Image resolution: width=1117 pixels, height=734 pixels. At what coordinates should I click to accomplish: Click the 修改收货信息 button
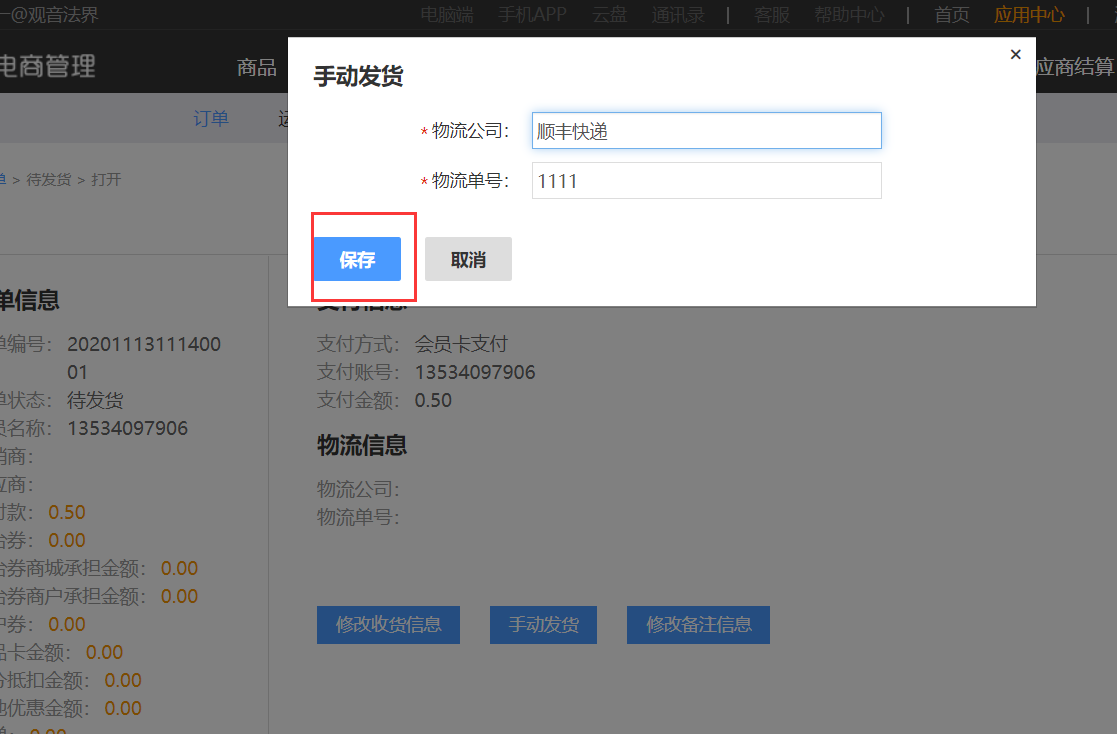click(388, 625)
